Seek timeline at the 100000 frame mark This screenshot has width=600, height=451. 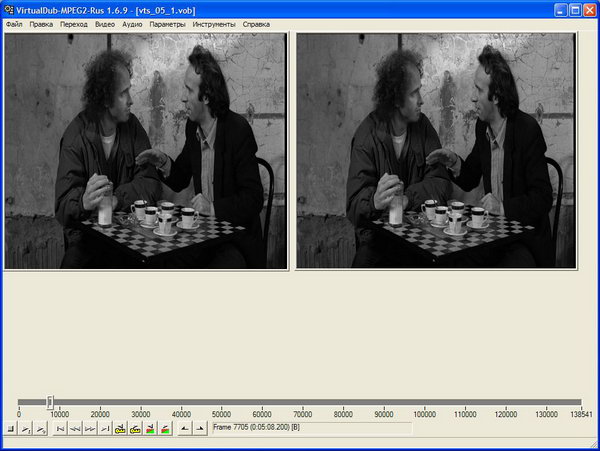tap(424, 402)
